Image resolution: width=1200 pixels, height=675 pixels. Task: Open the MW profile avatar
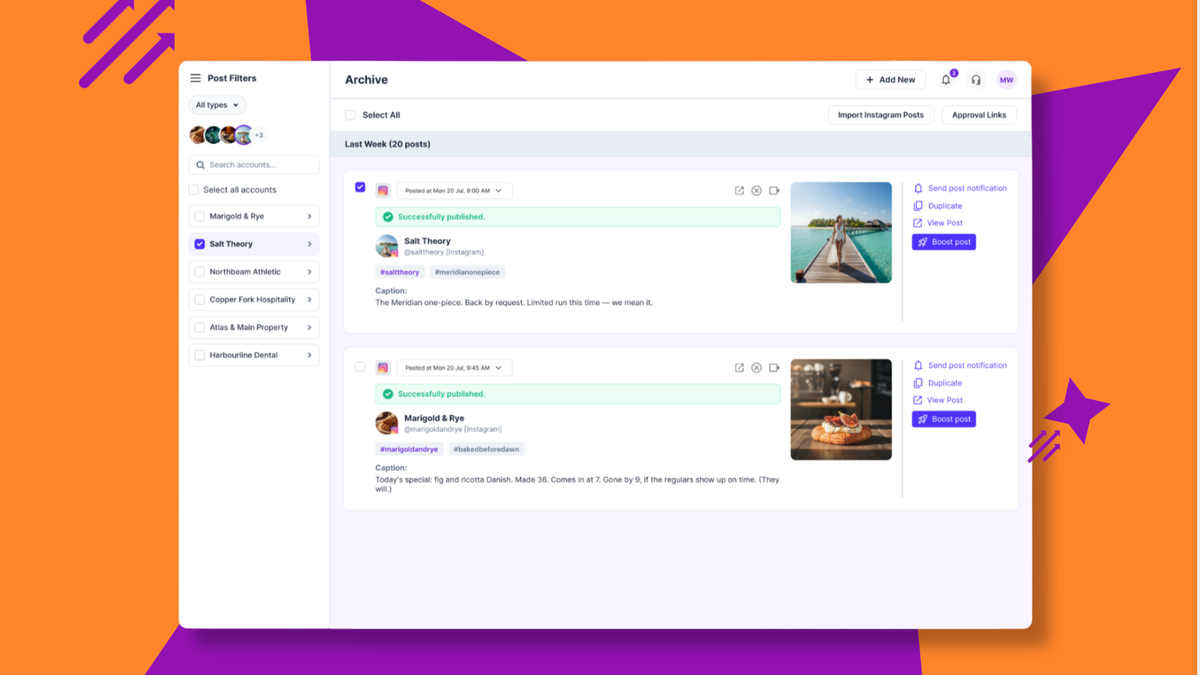click(x=1006, y=80)
